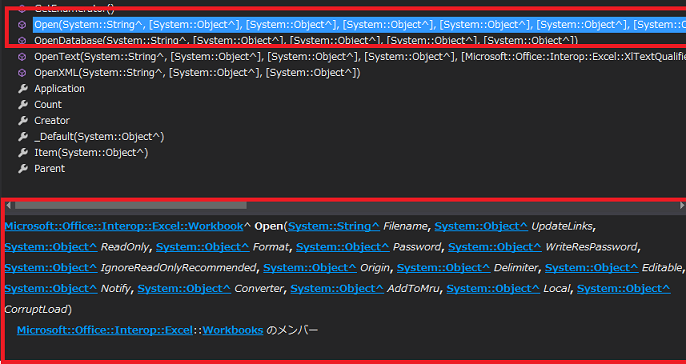Select the Application property
The height and width of the screenshot is (364, 686).
(x=60, y=89)
